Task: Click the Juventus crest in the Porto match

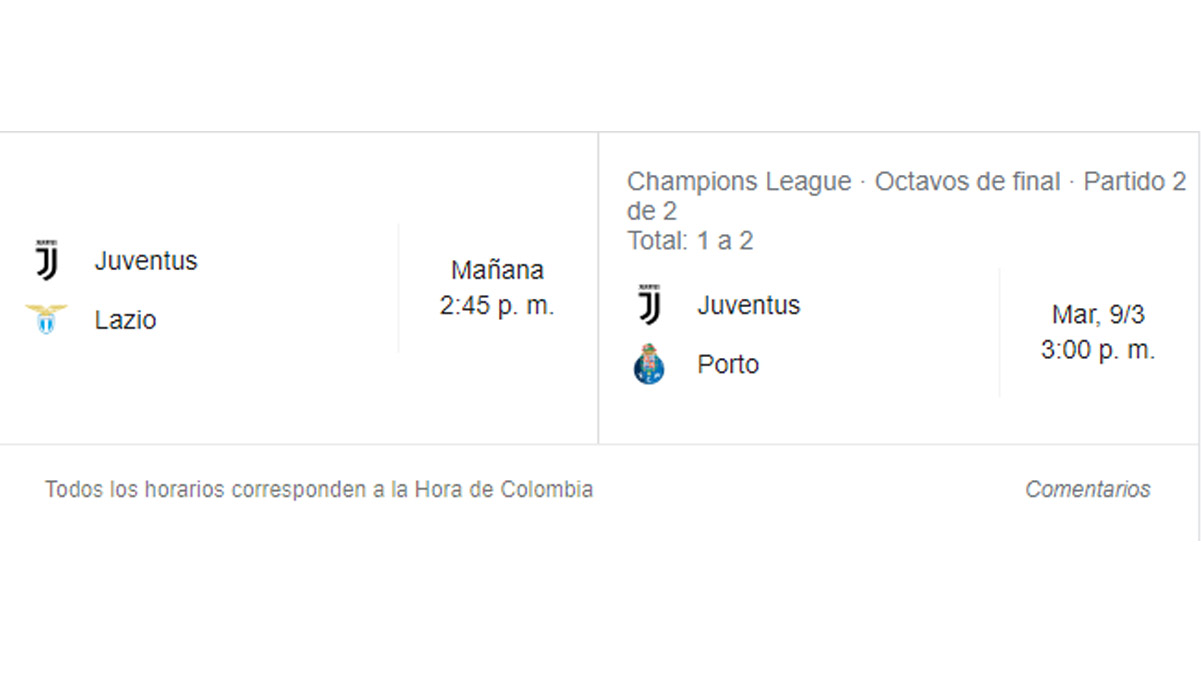Action: click(649, 305)
